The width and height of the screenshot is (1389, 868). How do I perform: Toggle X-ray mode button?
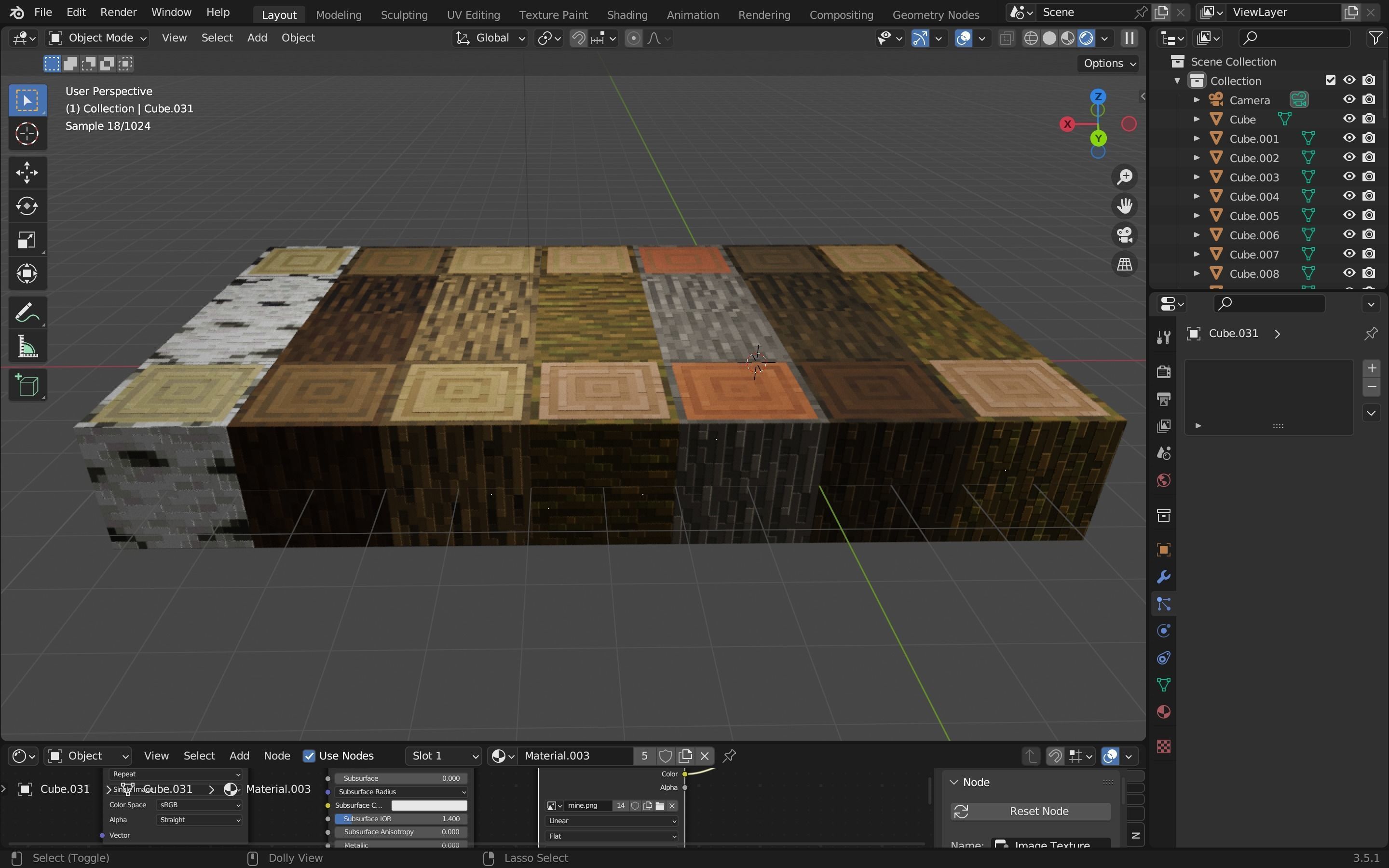(x=1006, y=38)
